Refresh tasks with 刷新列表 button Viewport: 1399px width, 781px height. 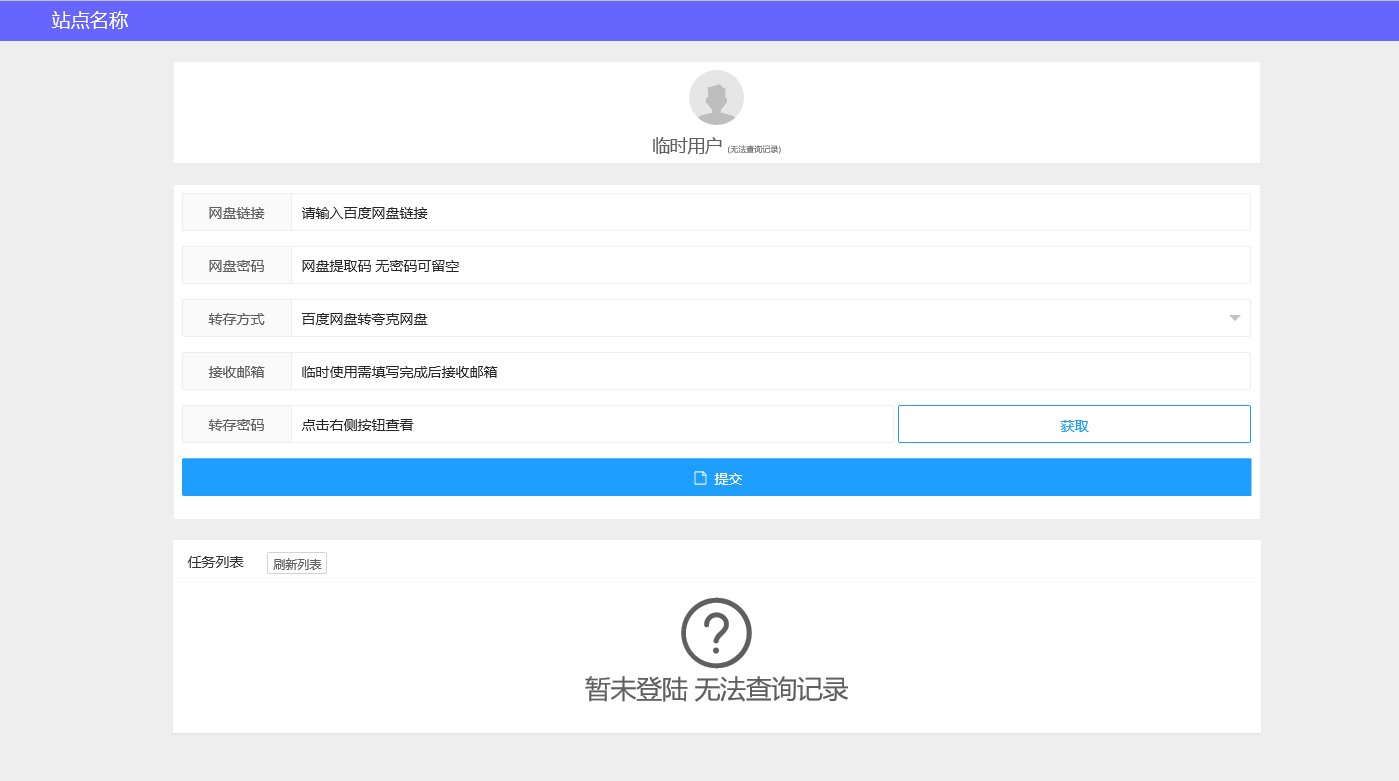(x=297, y=563)
